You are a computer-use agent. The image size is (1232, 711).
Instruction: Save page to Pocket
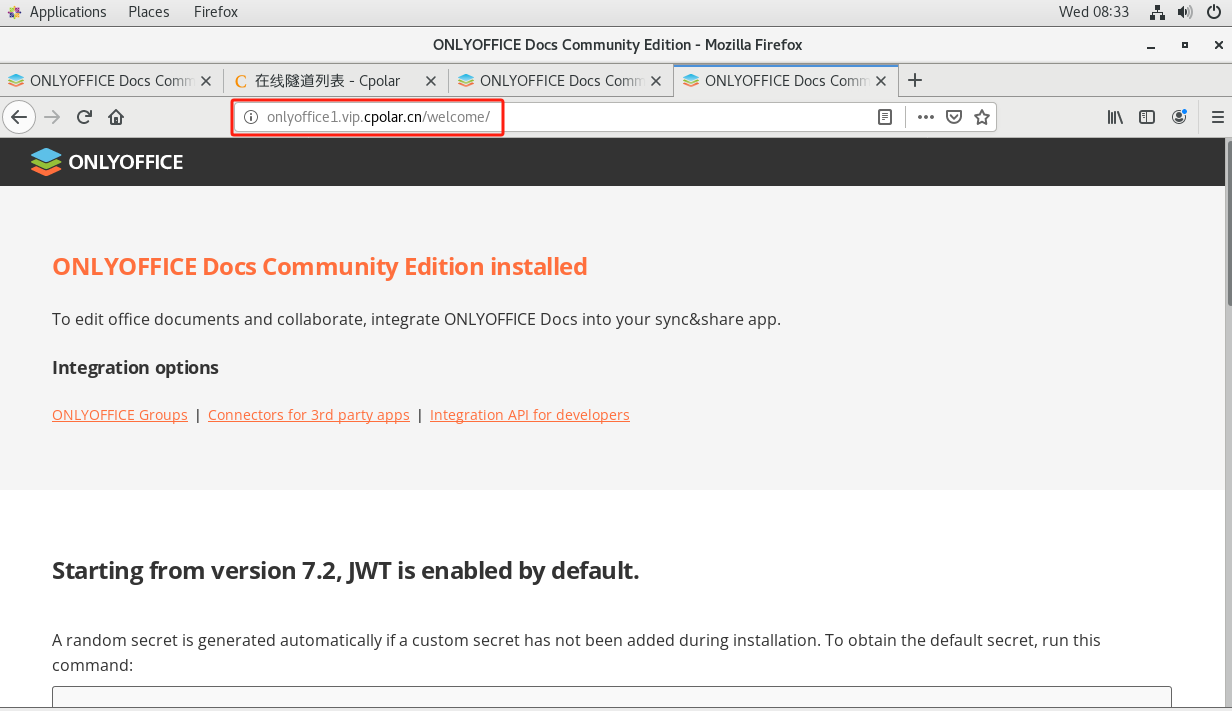coord(954,117)
